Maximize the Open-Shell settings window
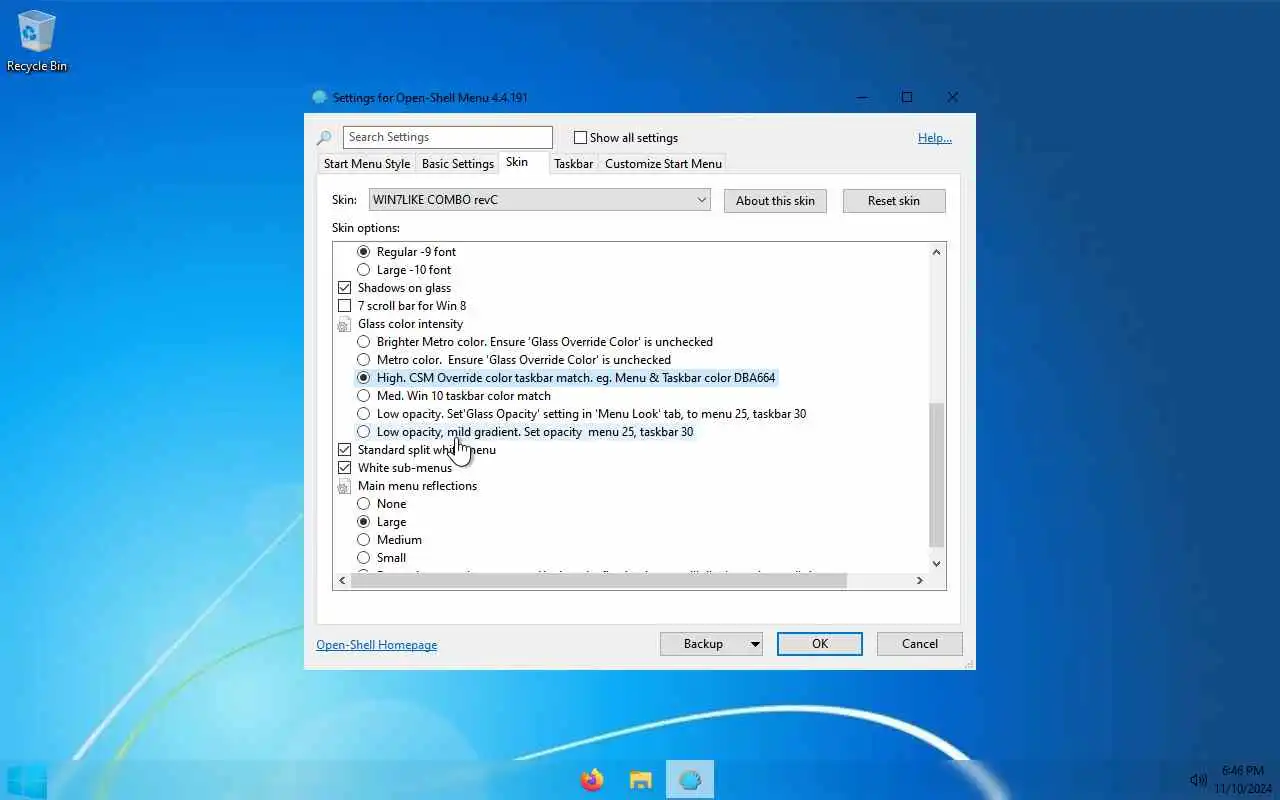The height and width of the screenshot is (800, 1280). pyautogui.click(x=907, y=97)
